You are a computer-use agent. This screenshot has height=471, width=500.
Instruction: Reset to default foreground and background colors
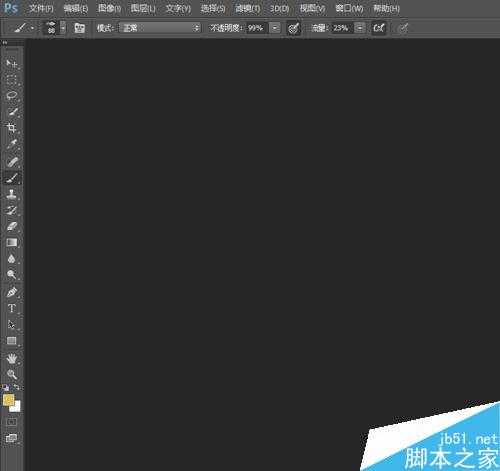tap(6, 387)
